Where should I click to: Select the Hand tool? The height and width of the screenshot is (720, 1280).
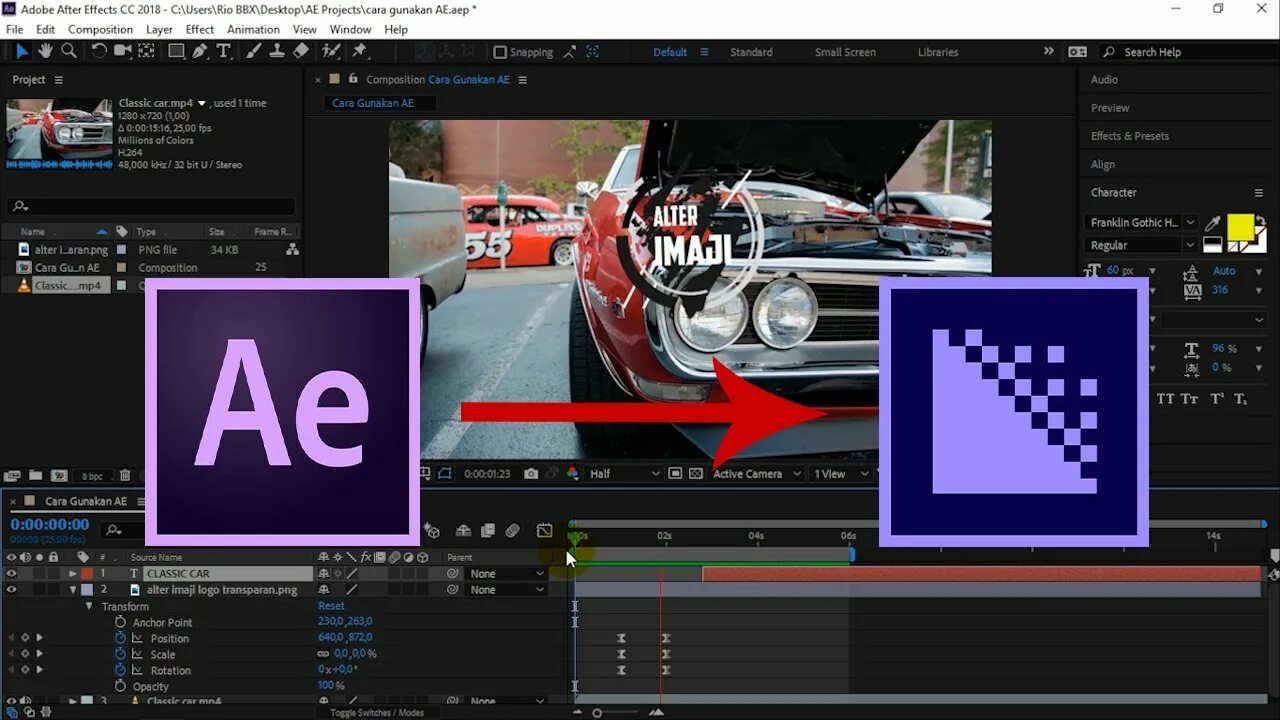coord(46,51)
